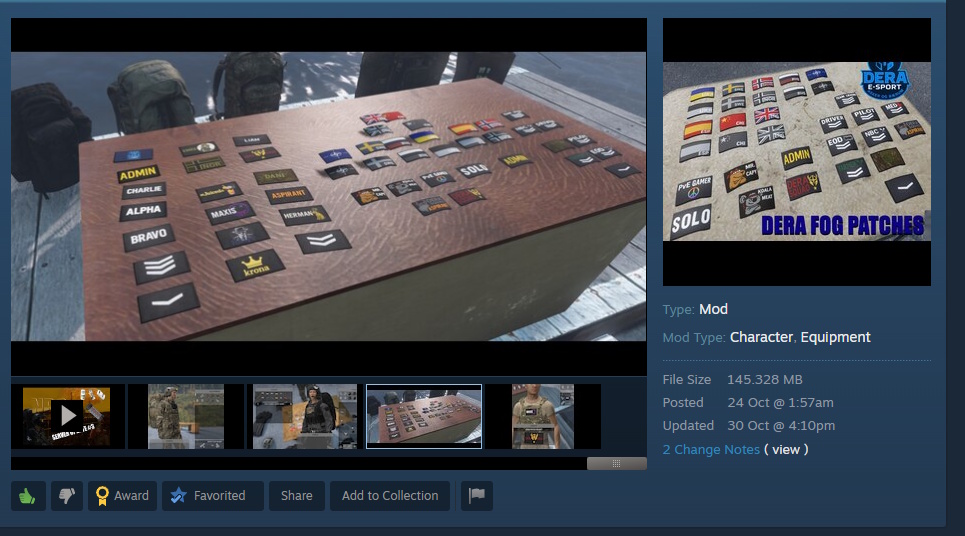
Task: Rate this mod with thumbs up
Action: pyautogui.click(x=28, y=496)
